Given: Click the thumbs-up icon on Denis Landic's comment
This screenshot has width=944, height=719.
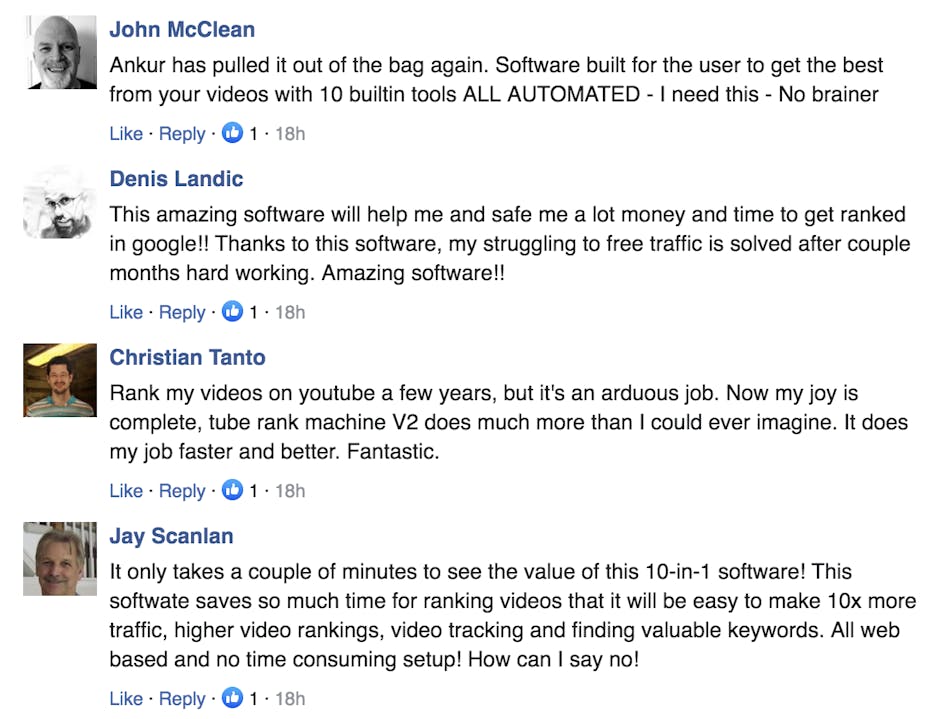Looking at the screenshot, I should click(233, 312).
